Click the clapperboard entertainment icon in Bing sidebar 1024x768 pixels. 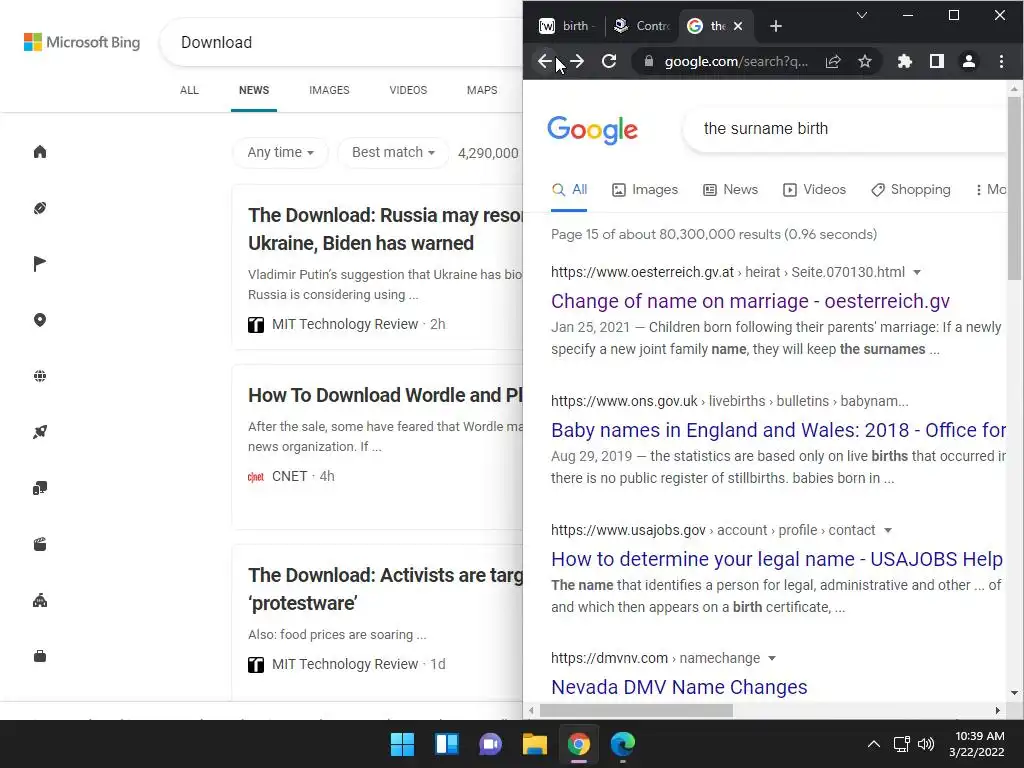coord(40,544)
